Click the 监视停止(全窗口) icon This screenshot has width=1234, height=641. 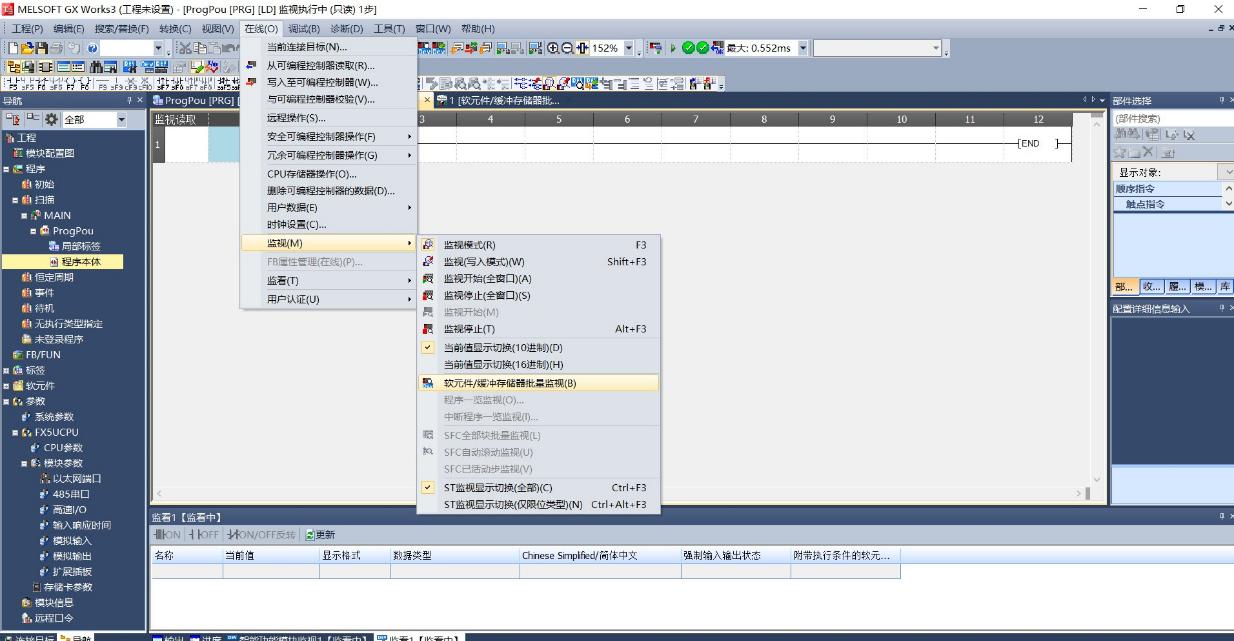point(429,295)
